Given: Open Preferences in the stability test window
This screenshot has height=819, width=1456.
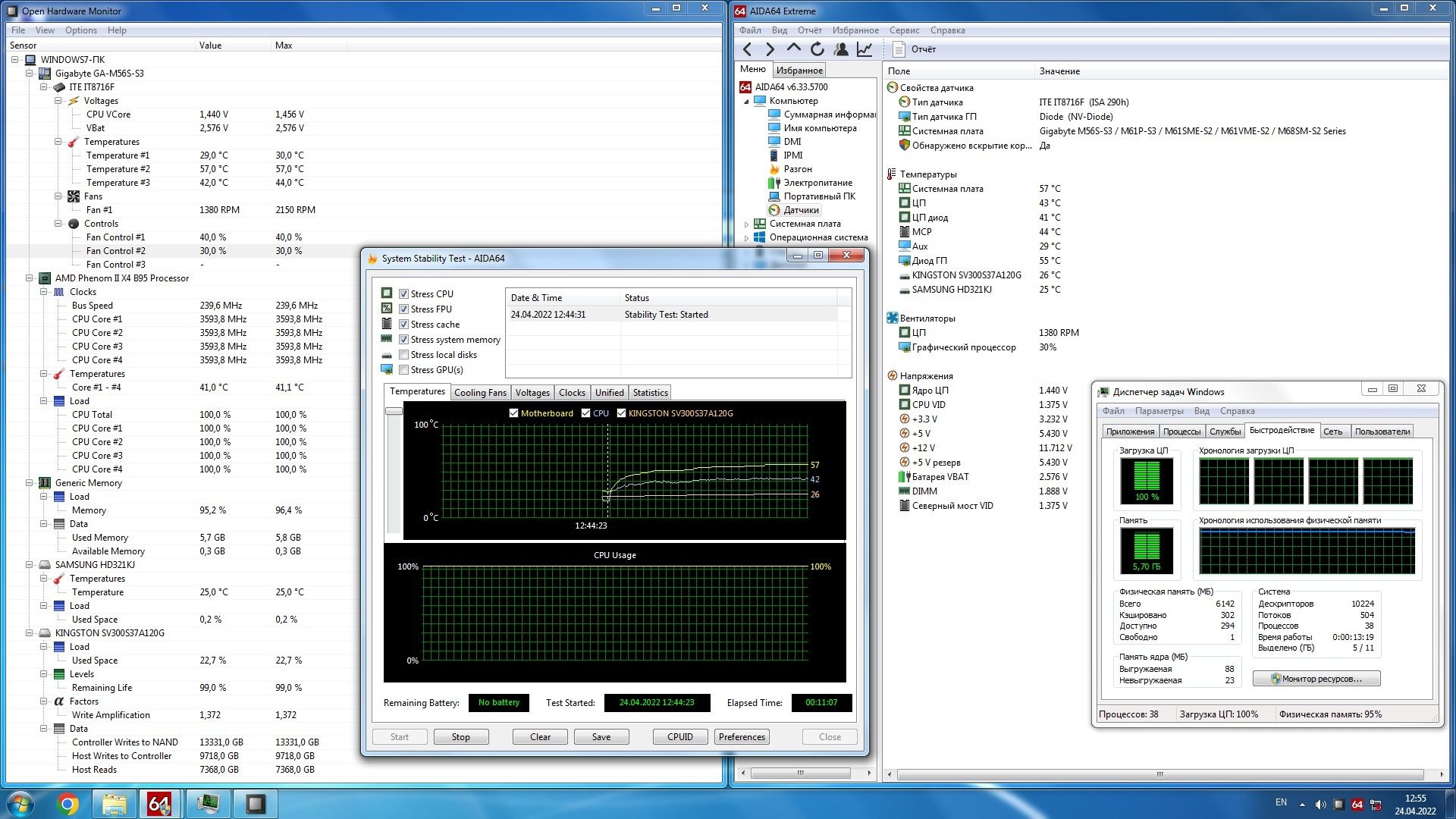Looking at the screenshot, I should point(742,737).
